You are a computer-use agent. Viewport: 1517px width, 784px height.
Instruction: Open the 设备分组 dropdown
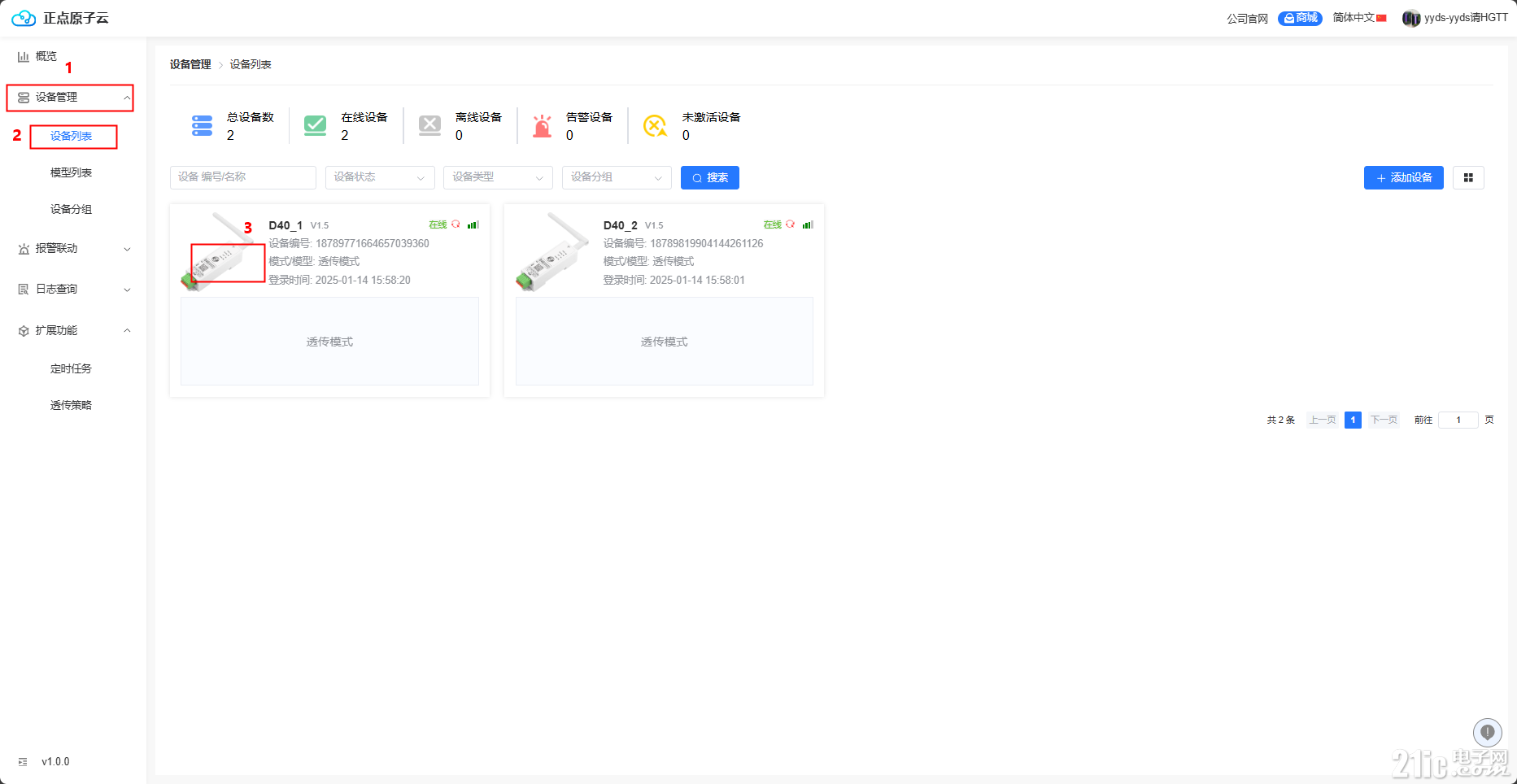coord(617,177)
